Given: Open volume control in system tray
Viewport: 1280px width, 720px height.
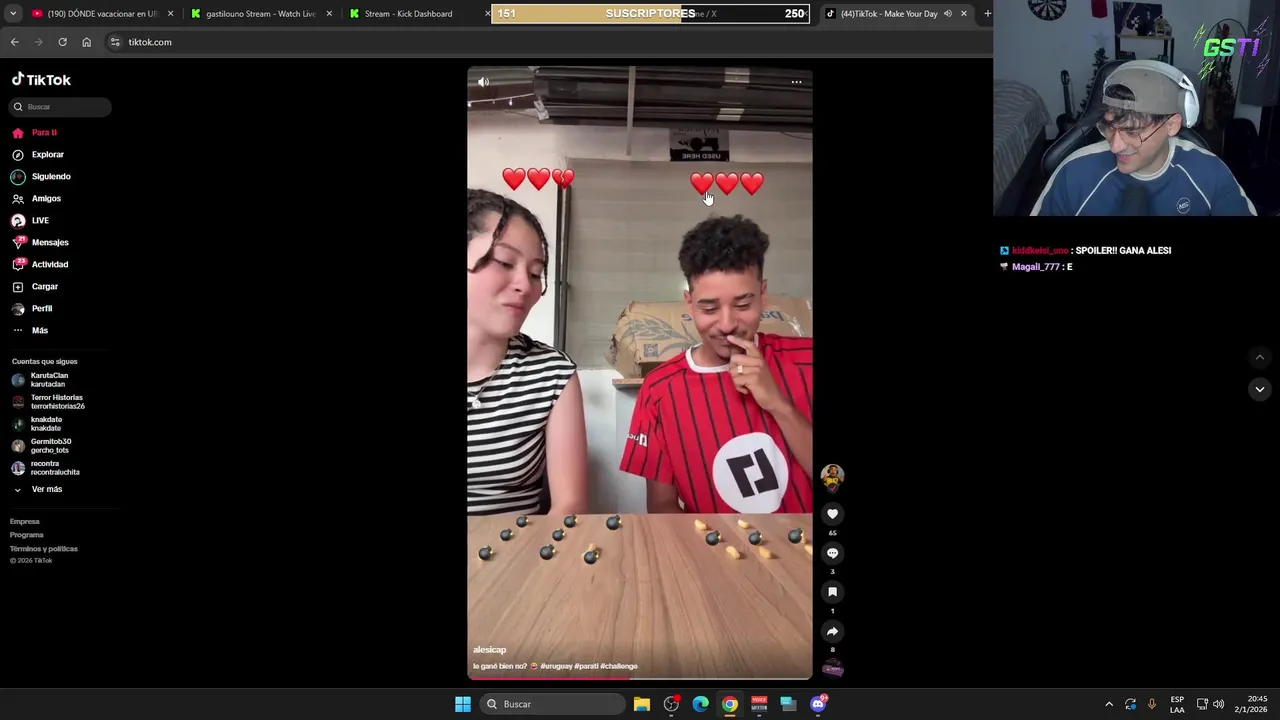Looking at the screenshot, I should [x=1218, y=704].
